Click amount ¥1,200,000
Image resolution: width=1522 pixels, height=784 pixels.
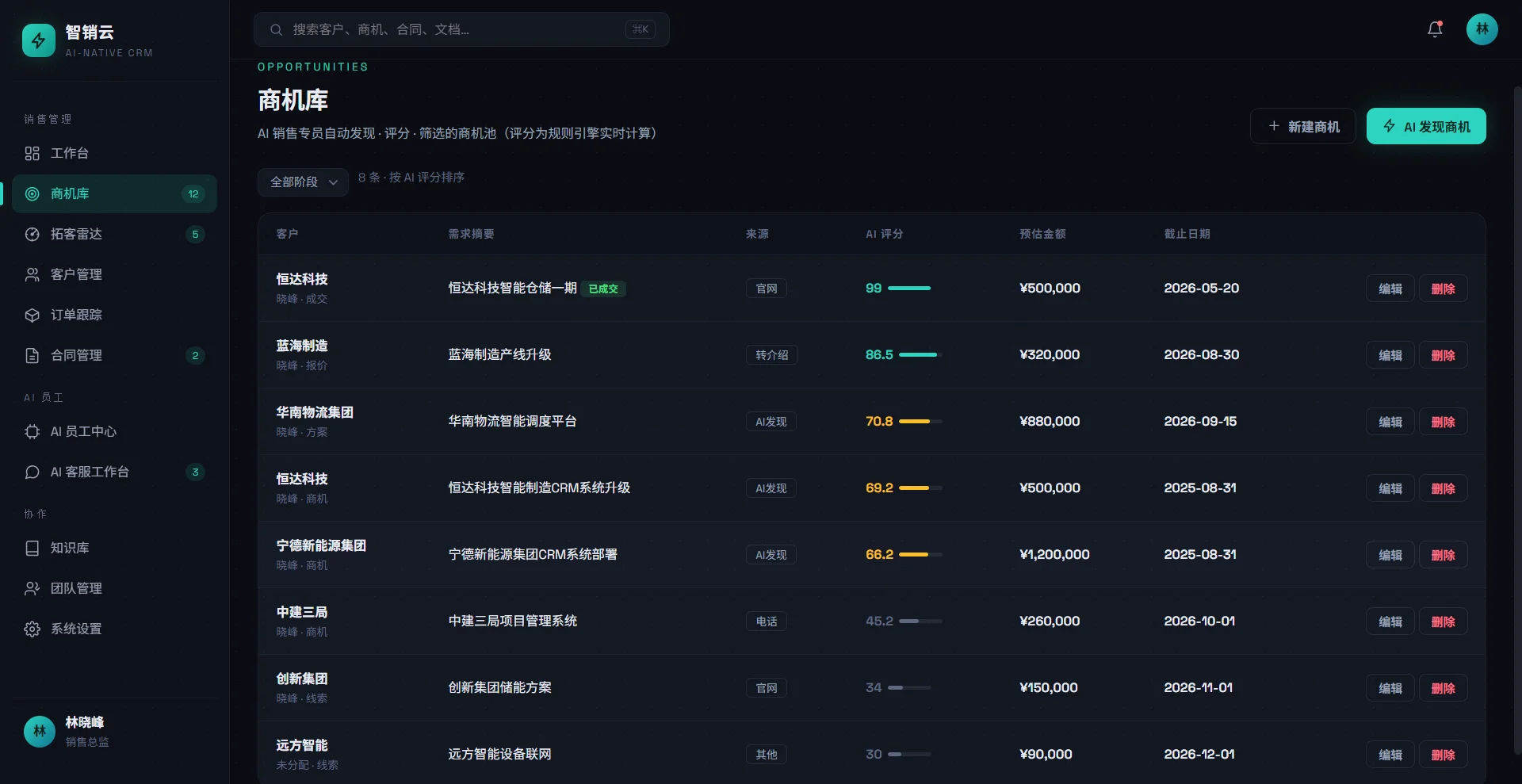point(1054,554)
